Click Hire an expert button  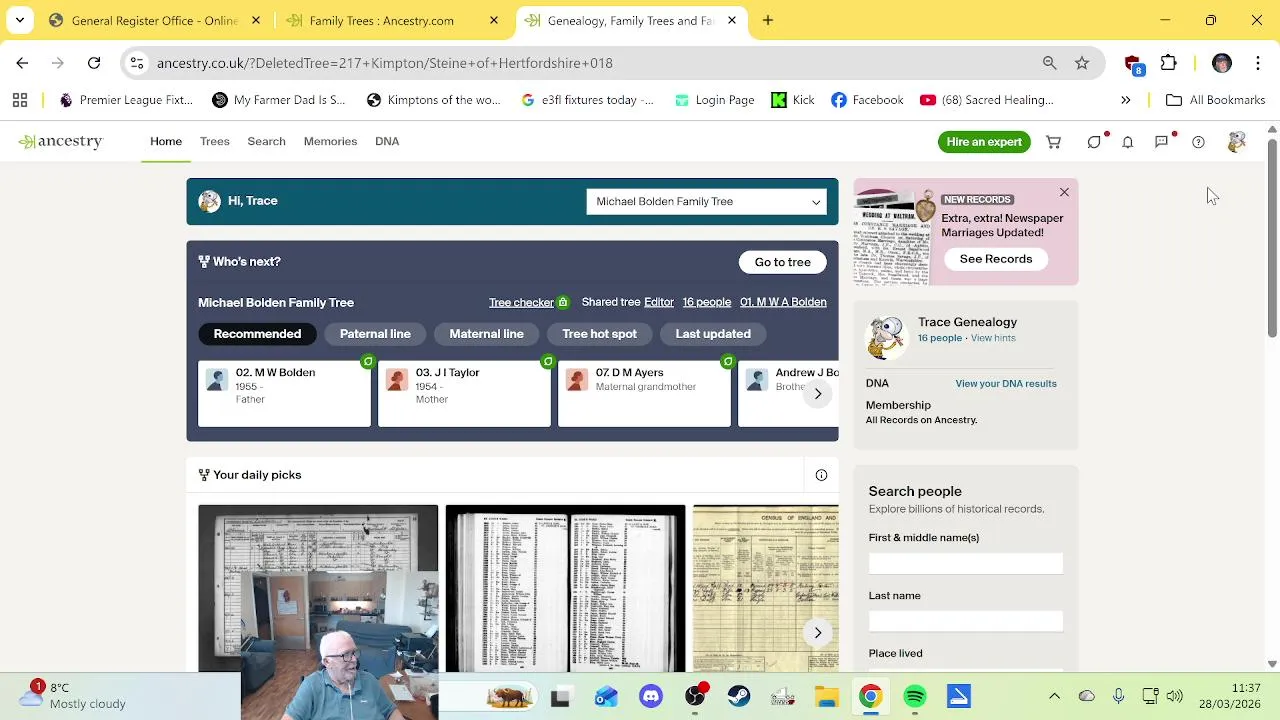coord(984,142)
